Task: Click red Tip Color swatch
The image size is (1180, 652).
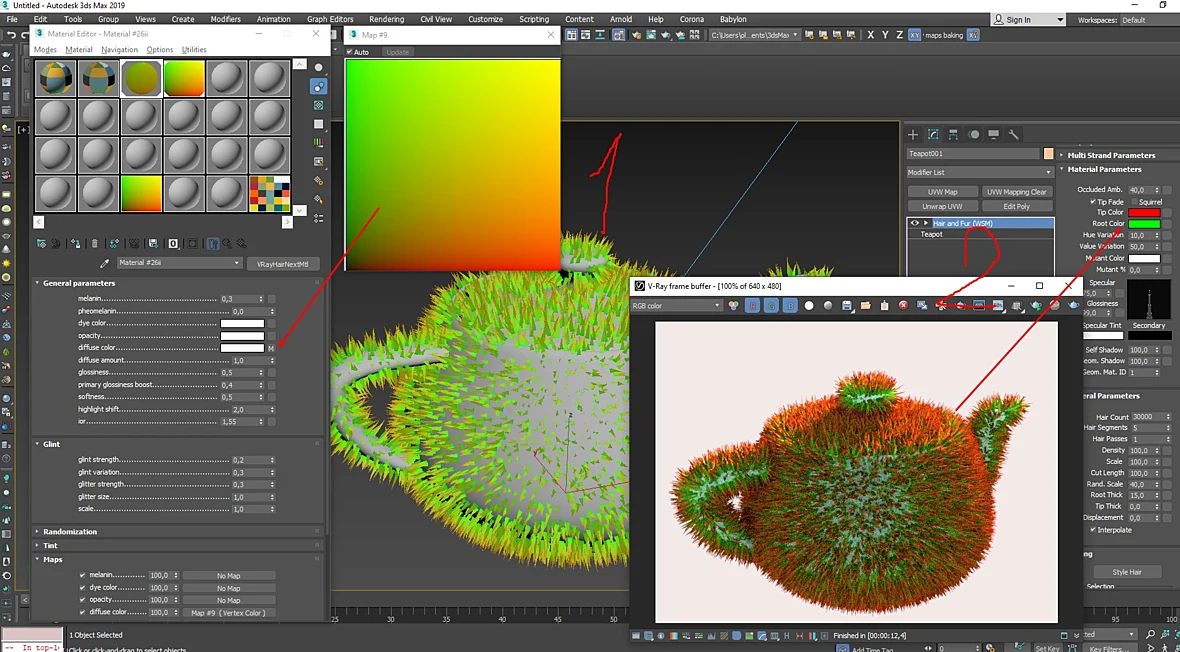Action: (1144, 212)
